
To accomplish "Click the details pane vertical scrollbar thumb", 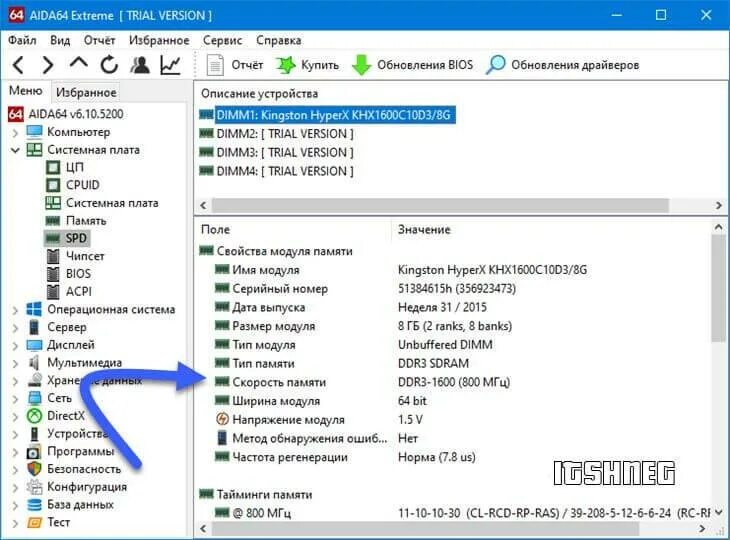I will click(718, 289).
